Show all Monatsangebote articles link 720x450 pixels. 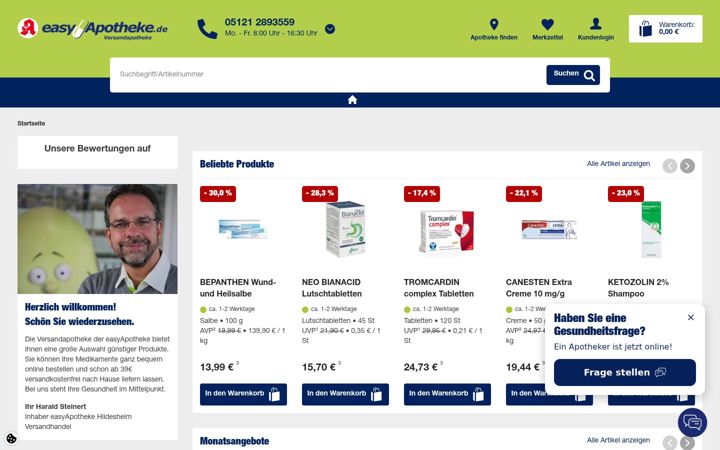click(618, 440)
